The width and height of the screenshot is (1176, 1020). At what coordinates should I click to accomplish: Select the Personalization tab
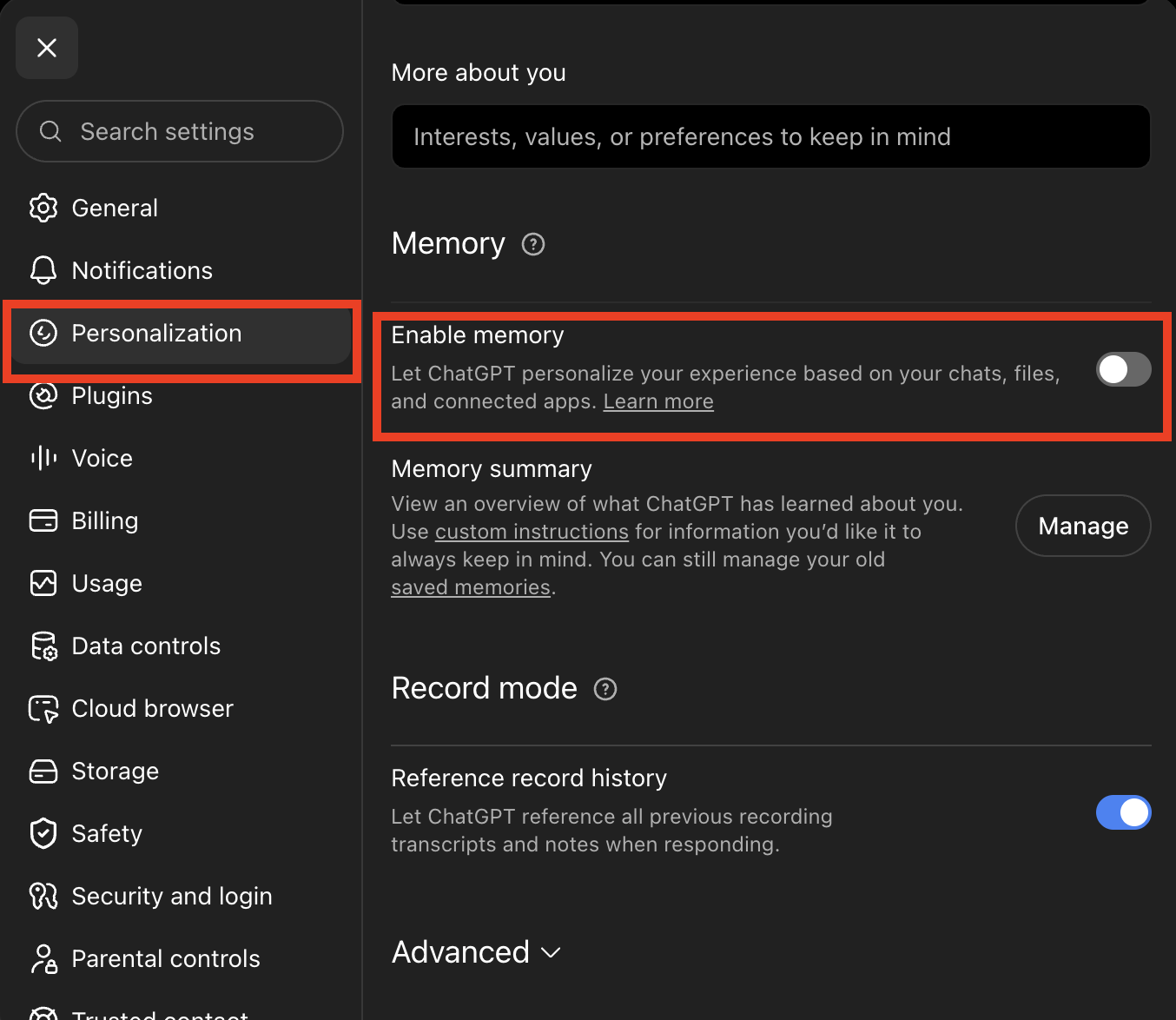pos(181,333)
